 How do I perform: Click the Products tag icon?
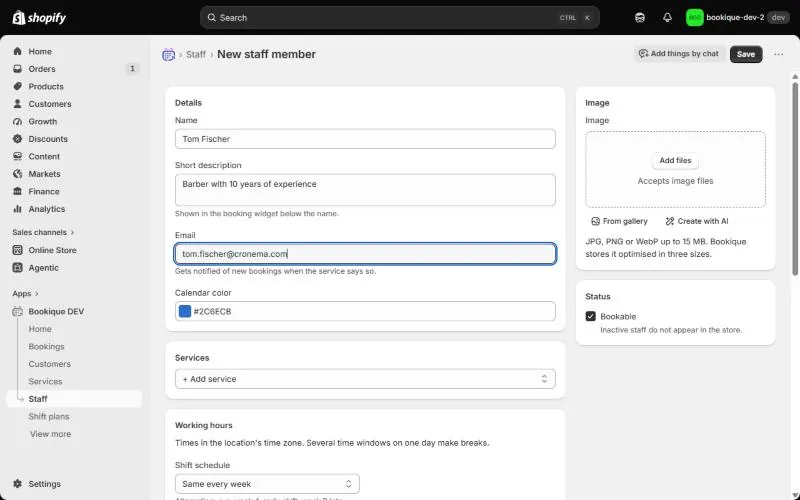coord(18,86)
